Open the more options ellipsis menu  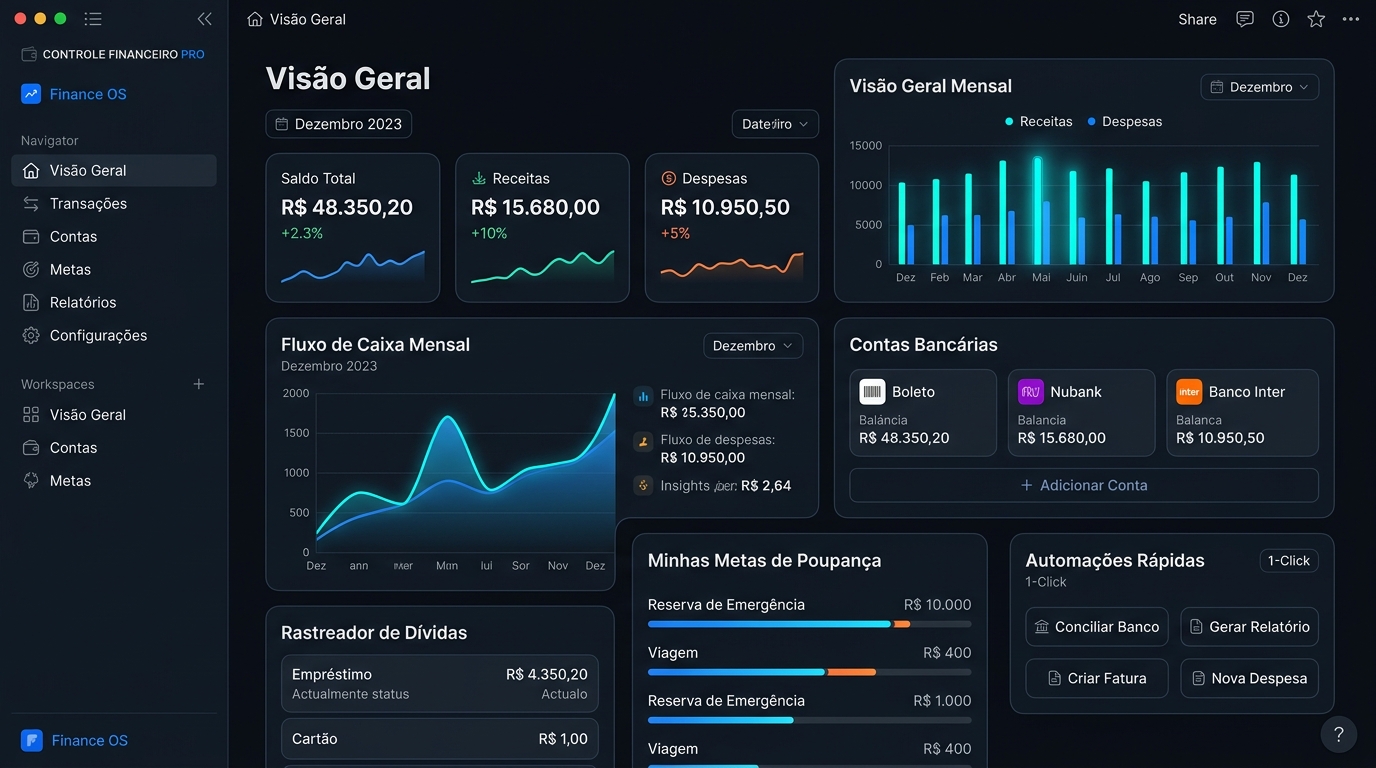[x=1351, y=19]
